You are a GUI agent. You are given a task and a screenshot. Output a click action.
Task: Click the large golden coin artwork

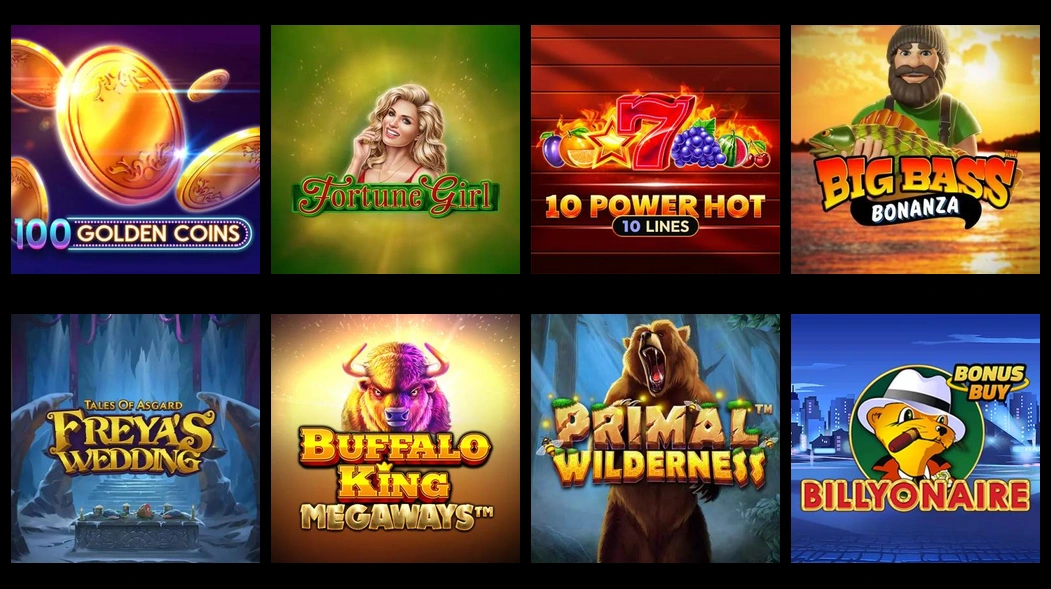point(121,125)
